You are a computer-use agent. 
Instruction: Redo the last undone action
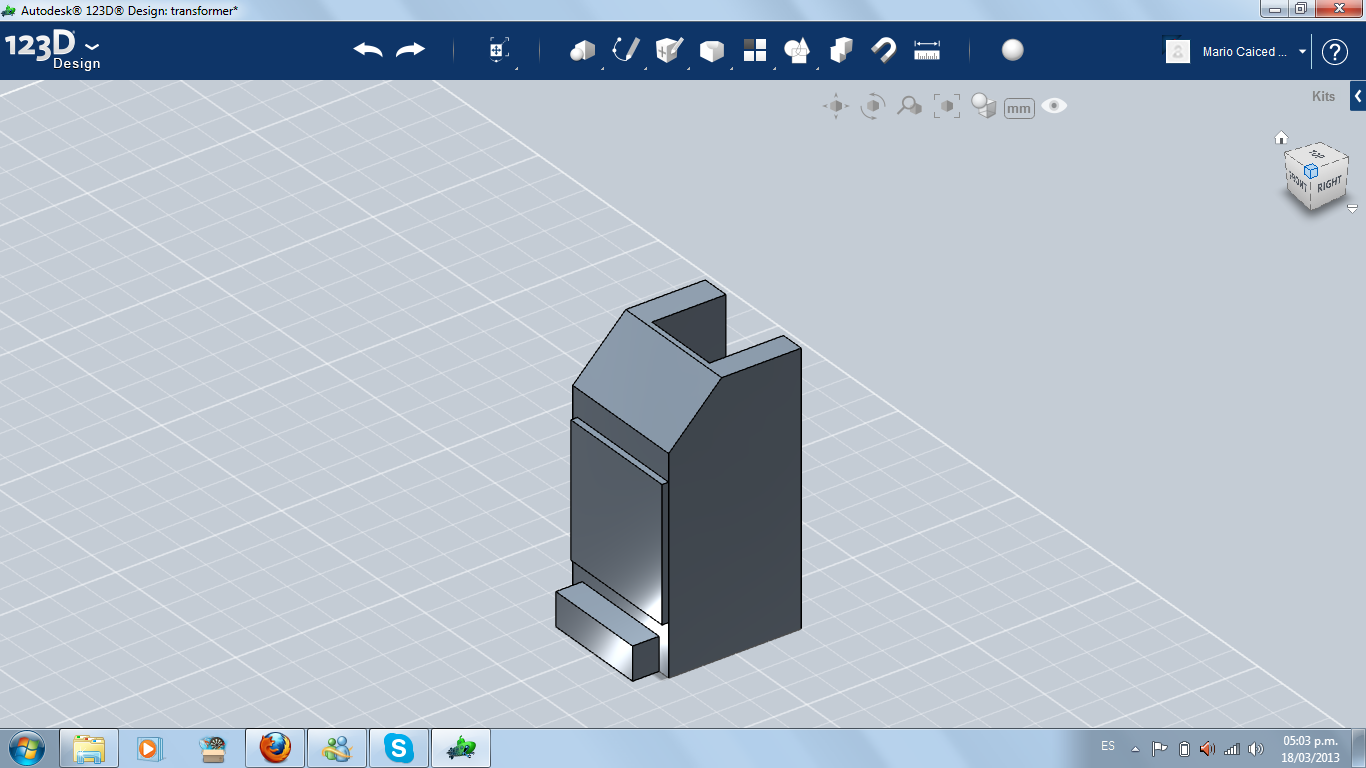(x=410, y=50)
